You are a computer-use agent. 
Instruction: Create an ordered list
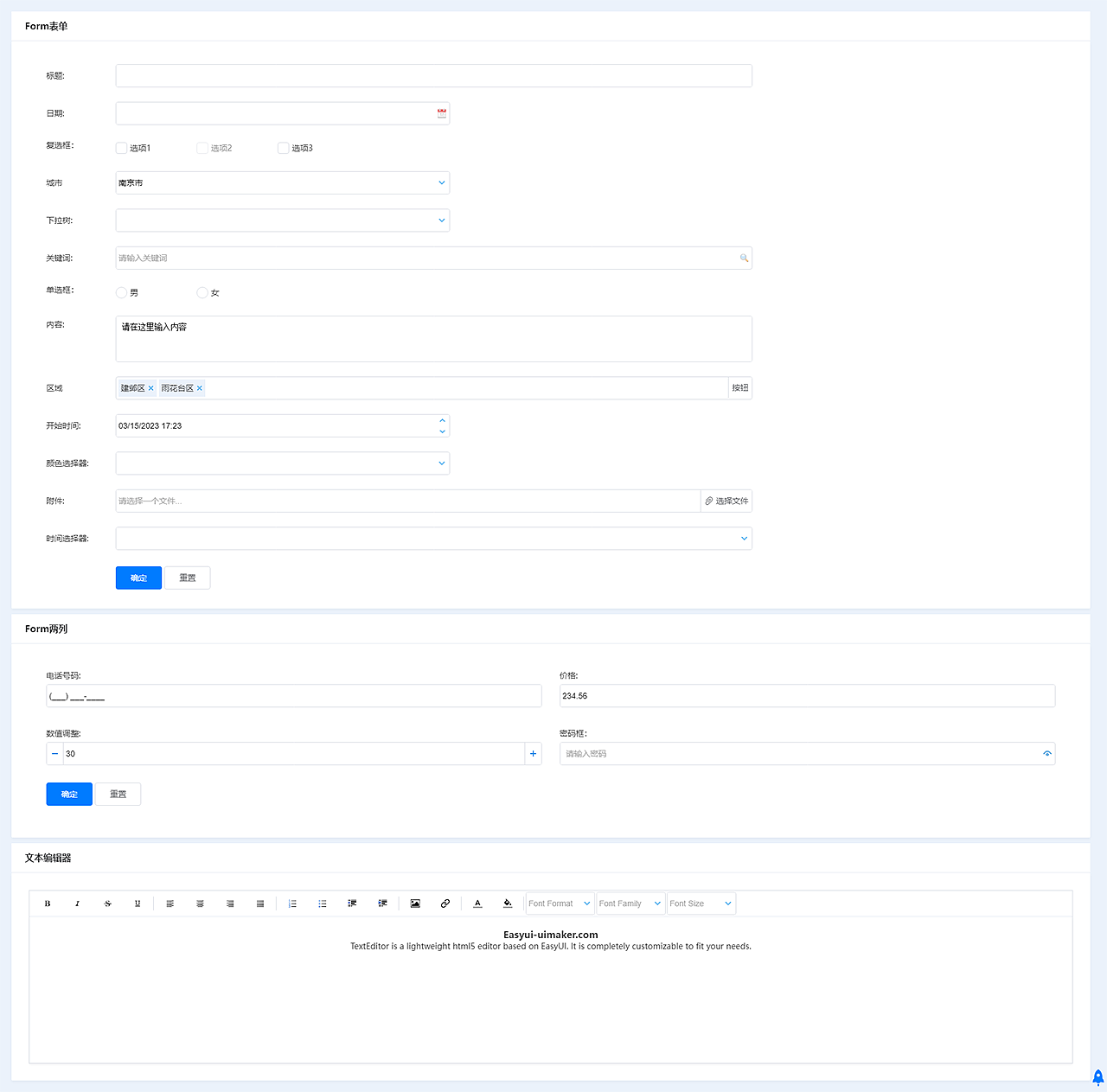(292, 903)
